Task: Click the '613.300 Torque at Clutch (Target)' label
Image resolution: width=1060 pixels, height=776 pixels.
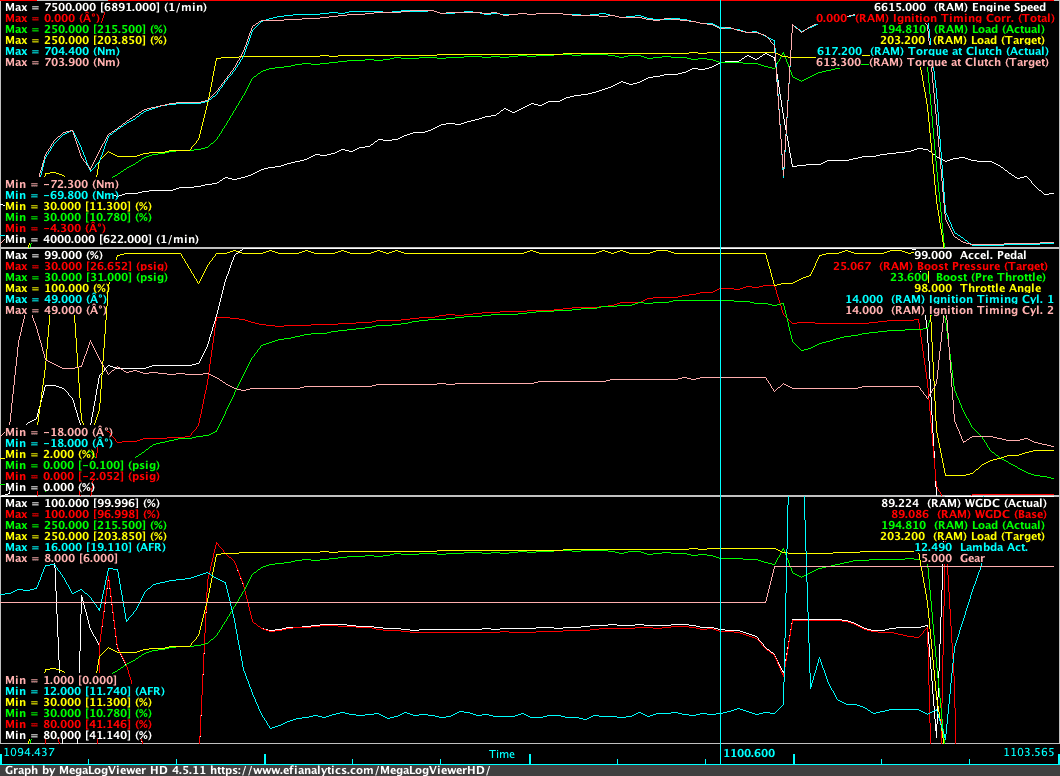Action: click(x=932, y=62)
